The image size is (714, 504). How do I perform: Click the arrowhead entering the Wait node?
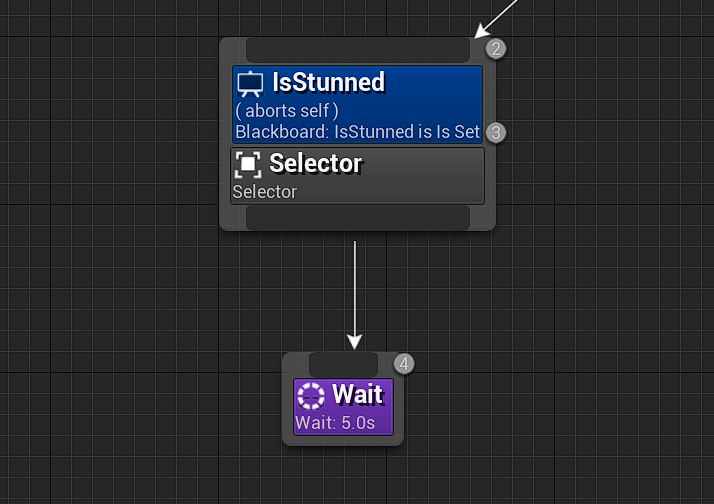(355, 342)
